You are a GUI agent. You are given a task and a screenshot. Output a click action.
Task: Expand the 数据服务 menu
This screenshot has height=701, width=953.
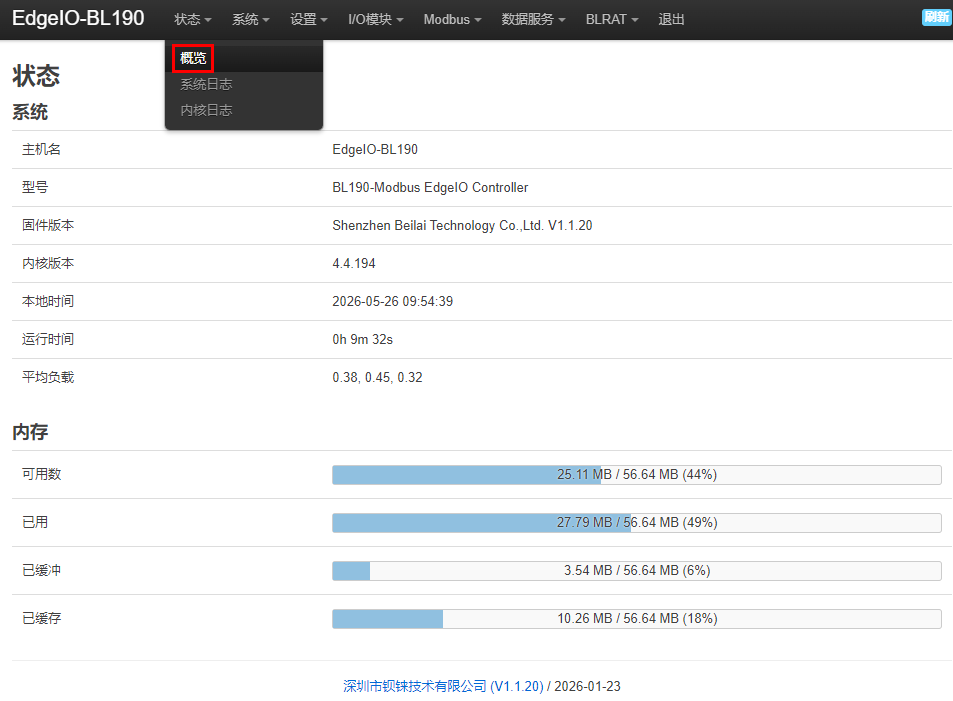click(533, 19)
